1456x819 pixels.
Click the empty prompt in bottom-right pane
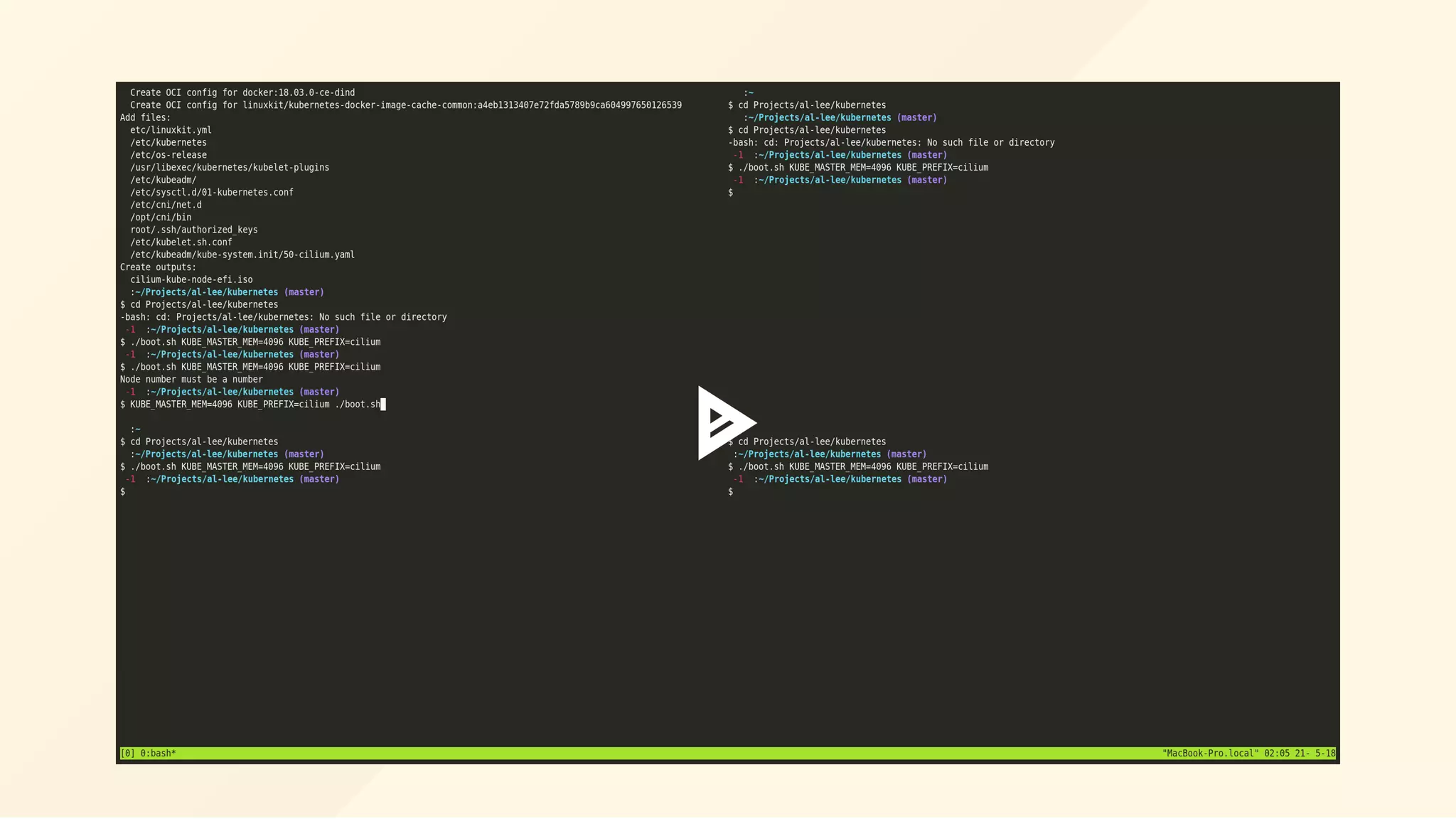click(730, 492)
